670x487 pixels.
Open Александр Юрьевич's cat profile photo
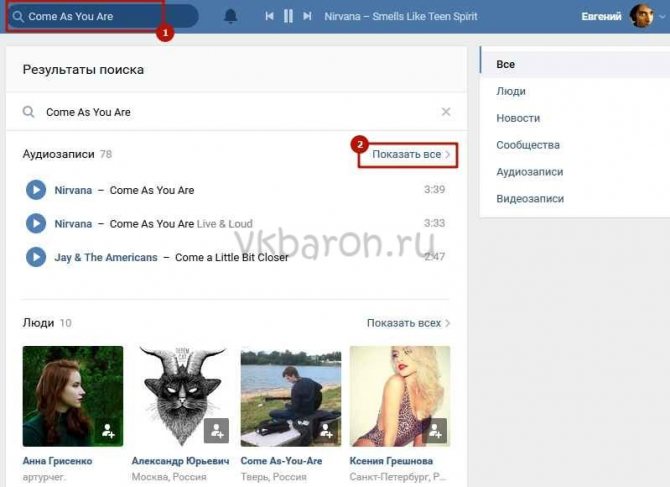click(x=182, y=396)
